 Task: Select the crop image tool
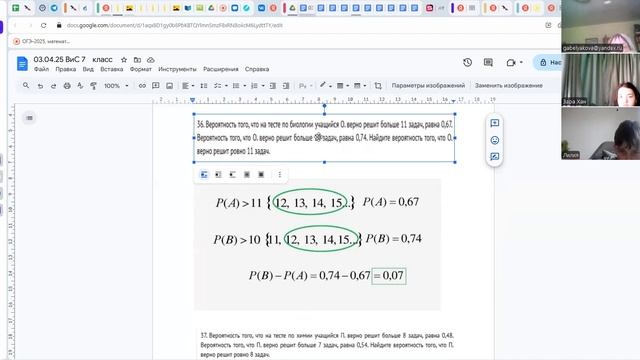pos(378,86)
